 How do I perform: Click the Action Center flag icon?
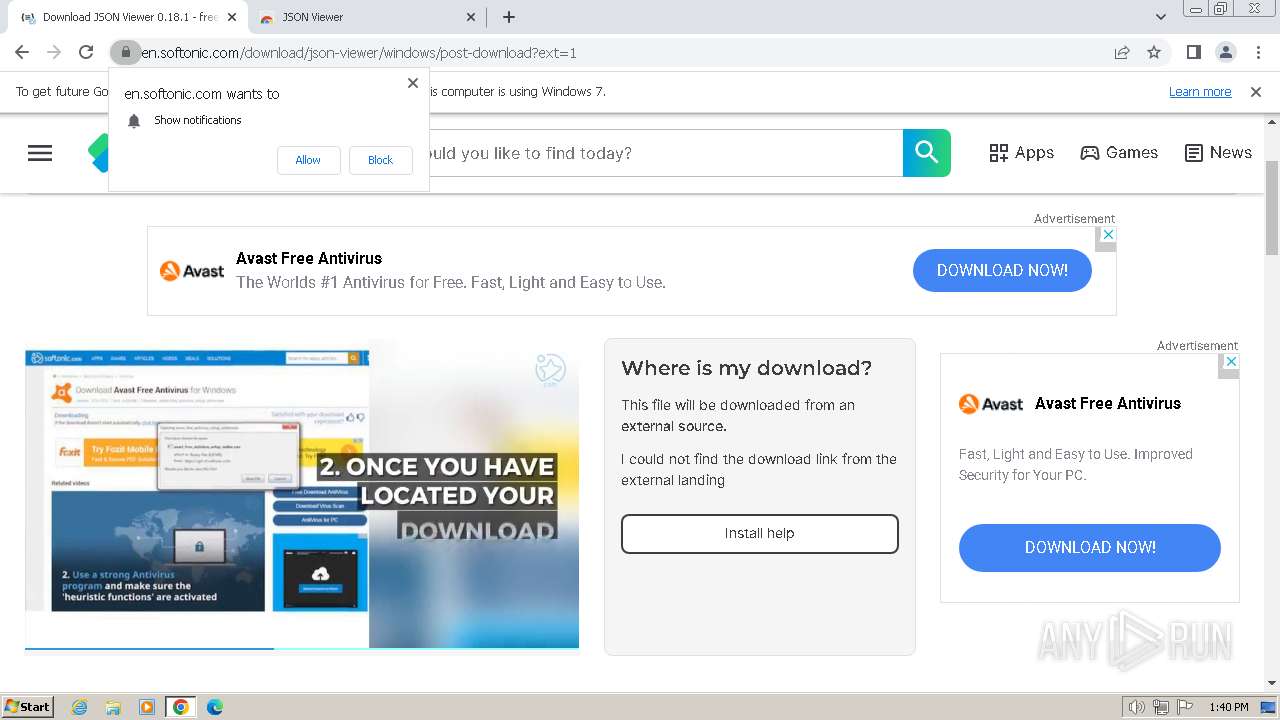click(x=1185, y=707)
